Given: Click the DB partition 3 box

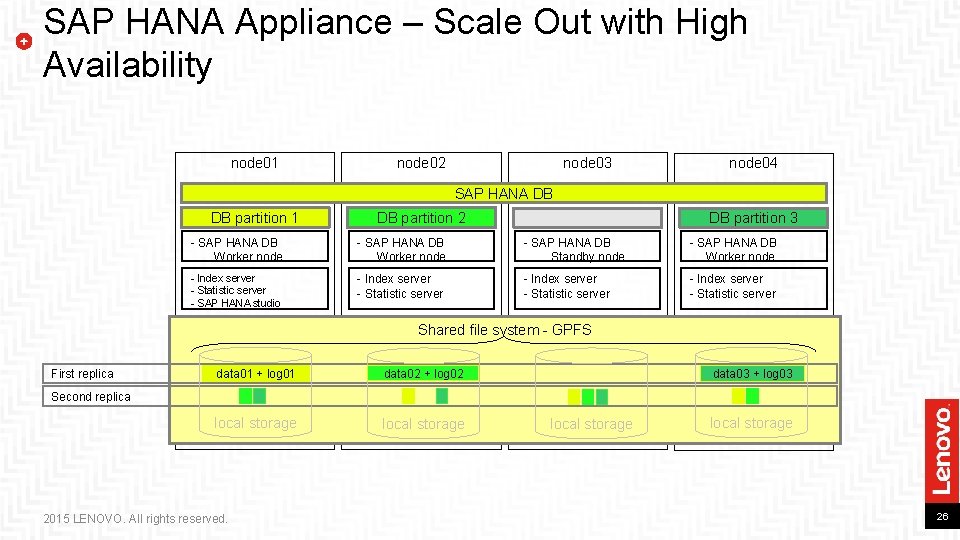Looking at the screenshot, I should pyautogui.click(x=754, y=217).
